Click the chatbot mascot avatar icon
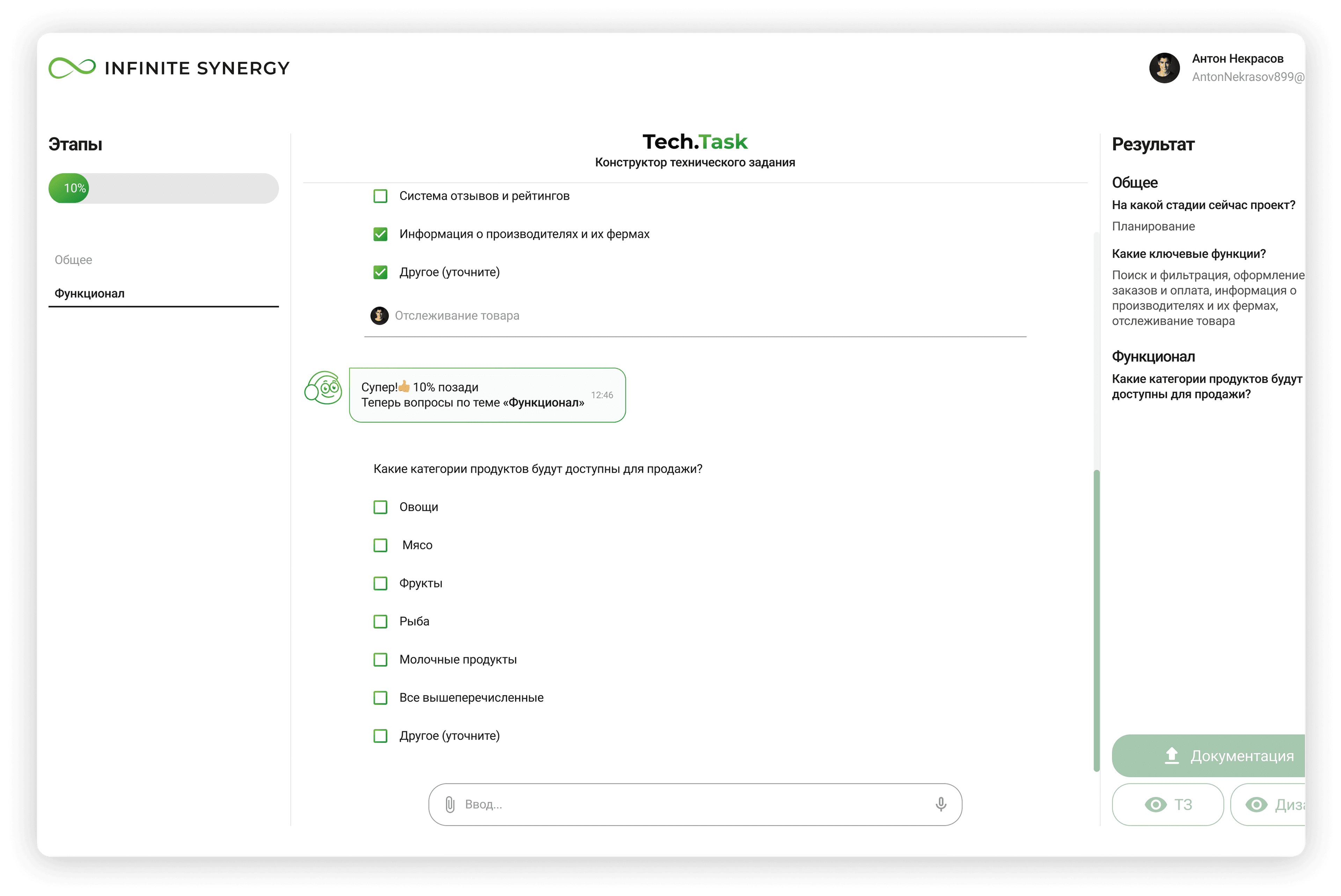This screenshot has height=896, width=1341. pyautogui.click(x=323, y=387)
